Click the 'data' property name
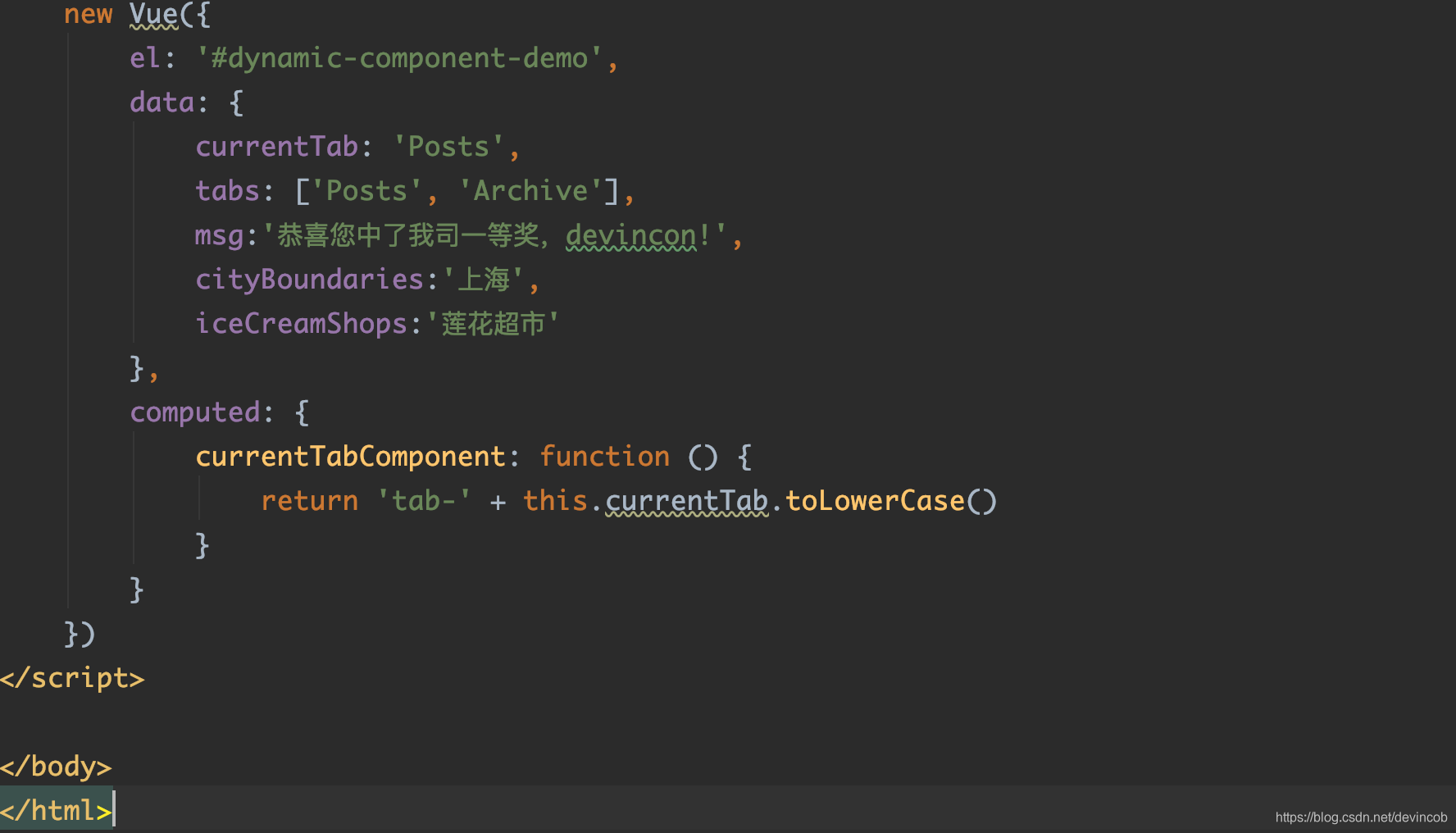Viewport: 1456px width, 833px height. coord(162,102)
